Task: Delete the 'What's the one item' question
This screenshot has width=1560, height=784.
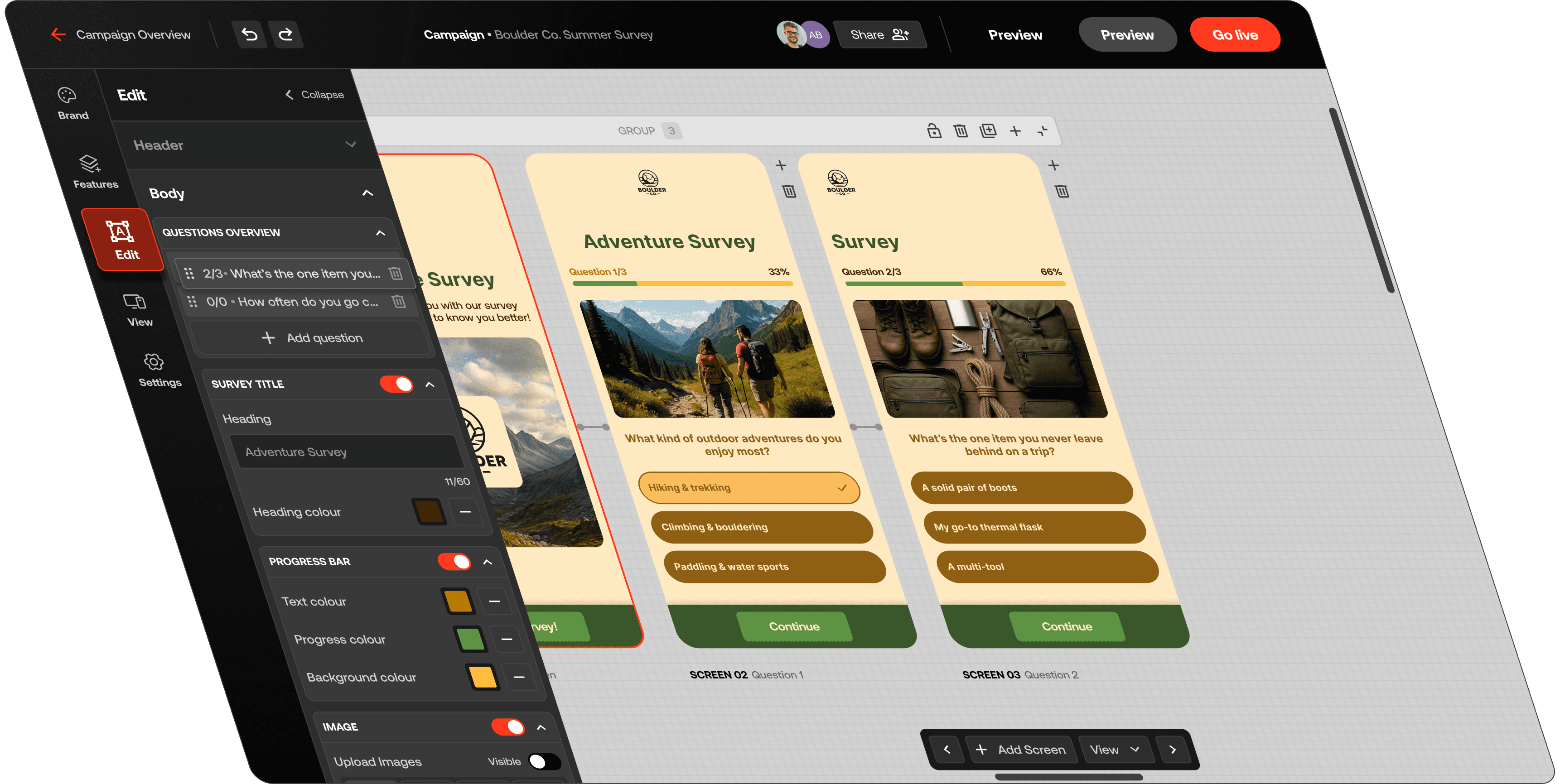Action: click(396, 274)
